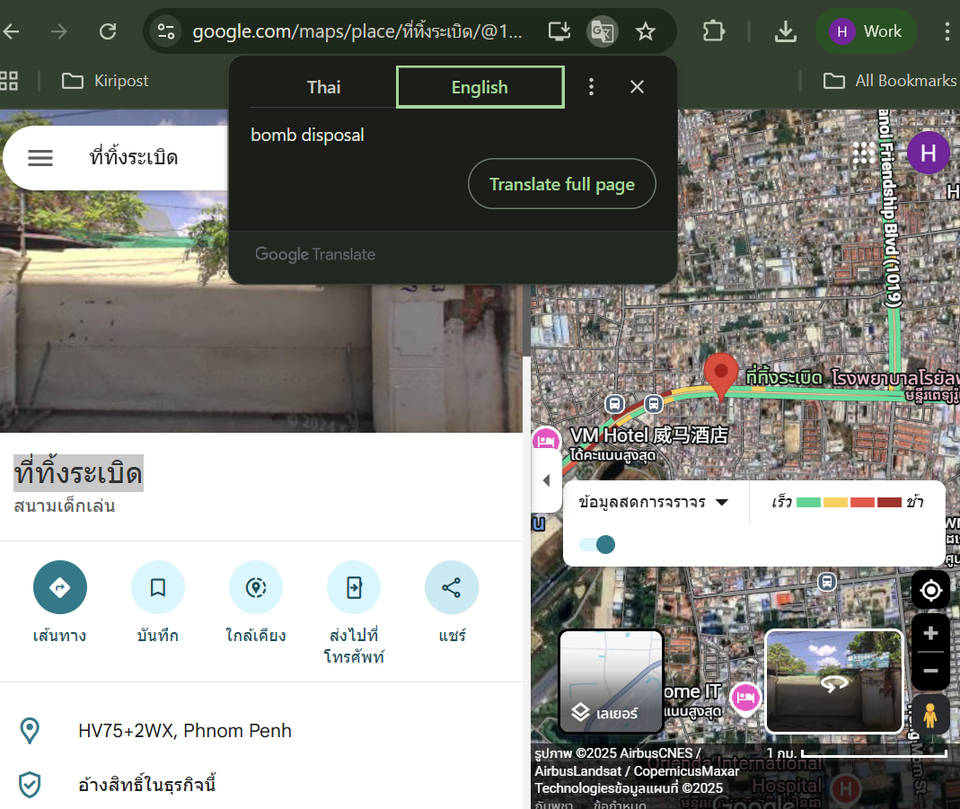Send the place to phone icon

click(x=354, y=587)
